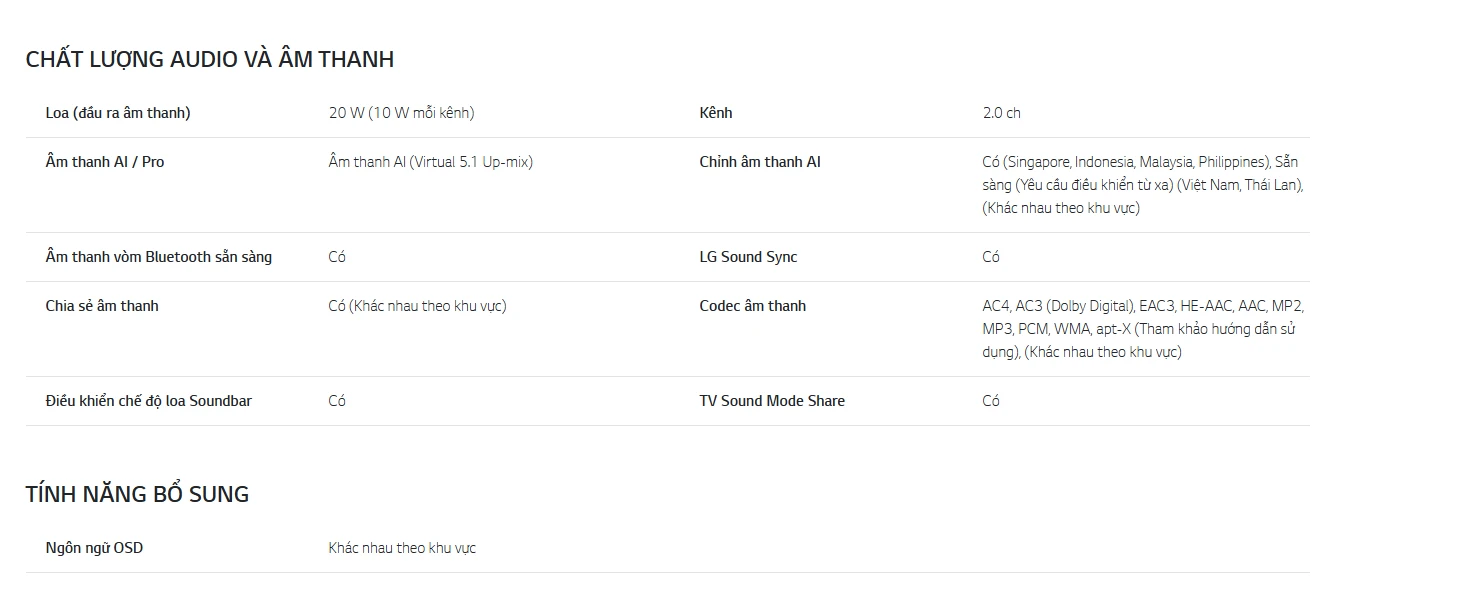Select the Ngôn ngữ OSD label
Image resolution: width=1469 pixels, height=602 pixels.
94,548
